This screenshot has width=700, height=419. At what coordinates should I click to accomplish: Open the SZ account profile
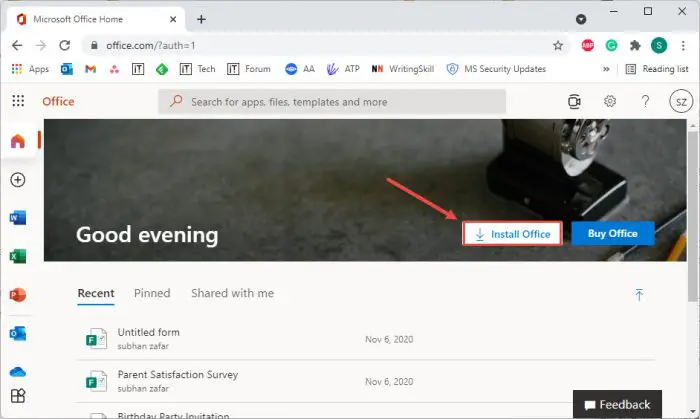tap(681, 102)
